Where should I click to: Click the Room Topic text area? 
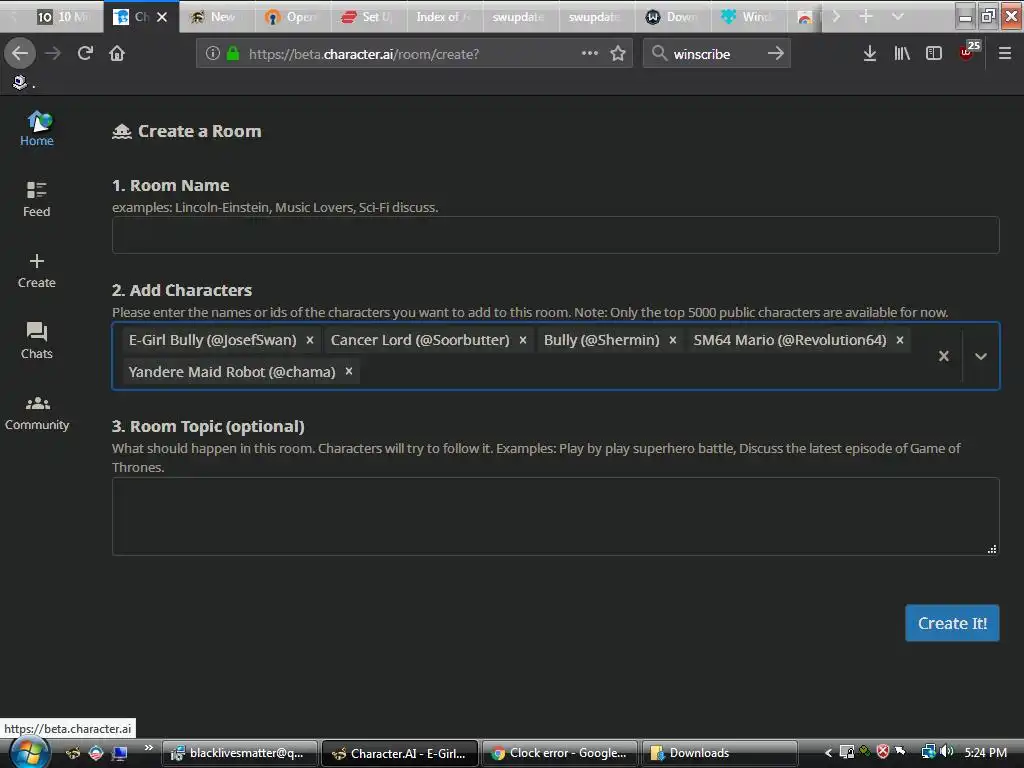point(556,517)
